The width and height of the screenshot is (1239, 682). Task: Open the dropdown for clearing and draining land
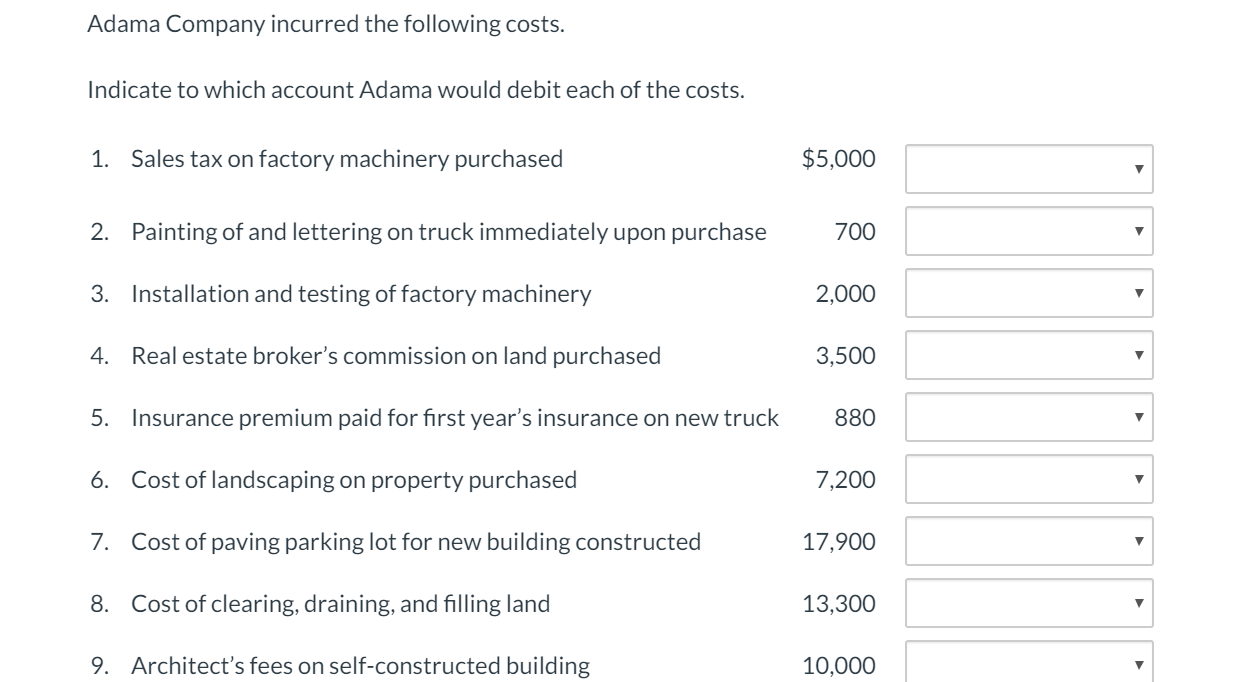pos(1027,603)
